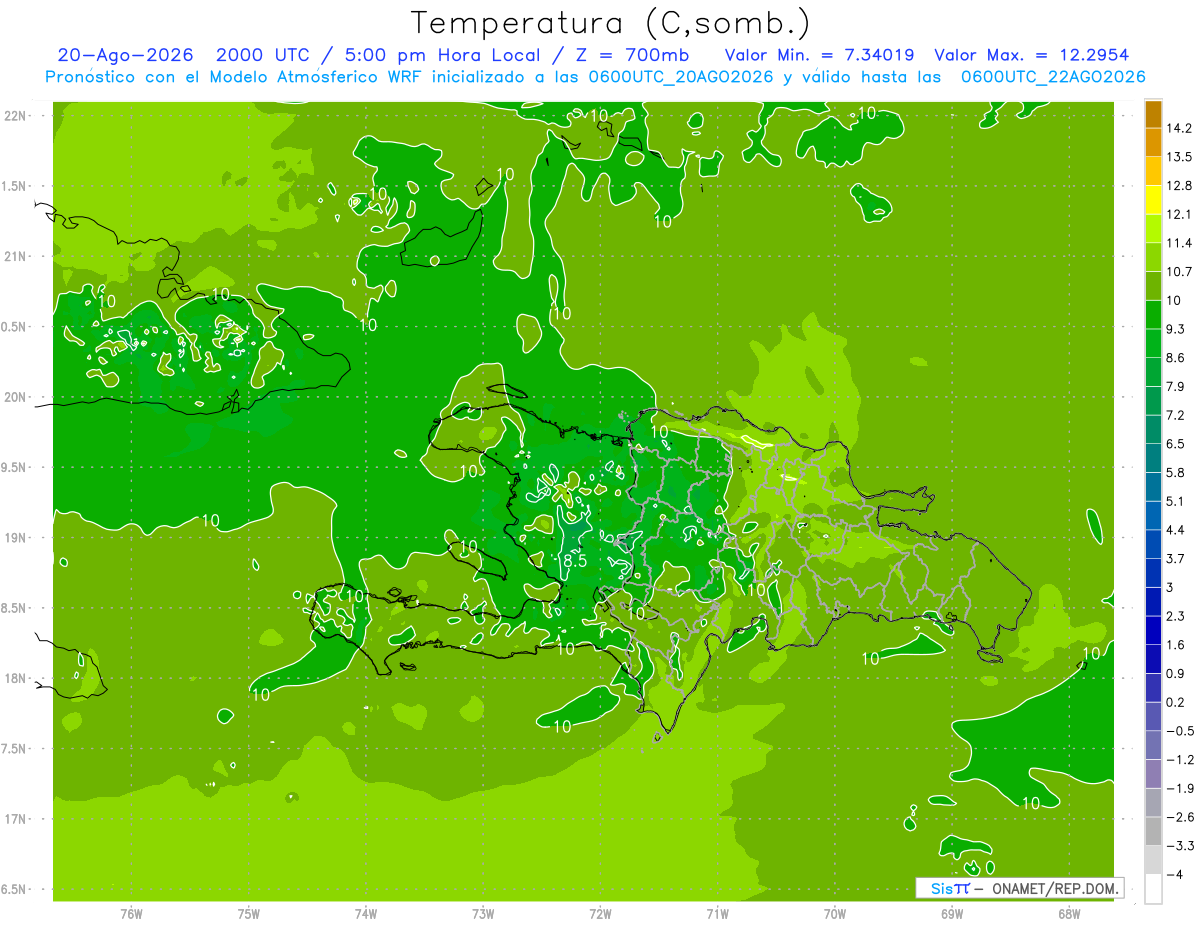This screenshot has width=1200, height=927.
Task: Click the '71W' longitude axis label
Action: tap(717, 914)
